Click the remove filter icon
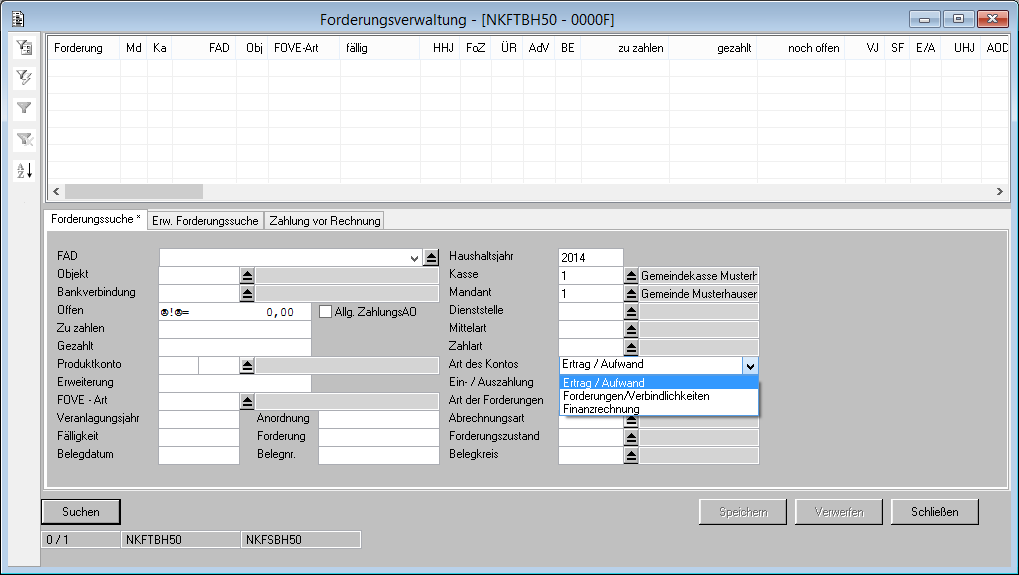Image resolution: width=1019 pixels, height=575 pixels. point(25,139)
